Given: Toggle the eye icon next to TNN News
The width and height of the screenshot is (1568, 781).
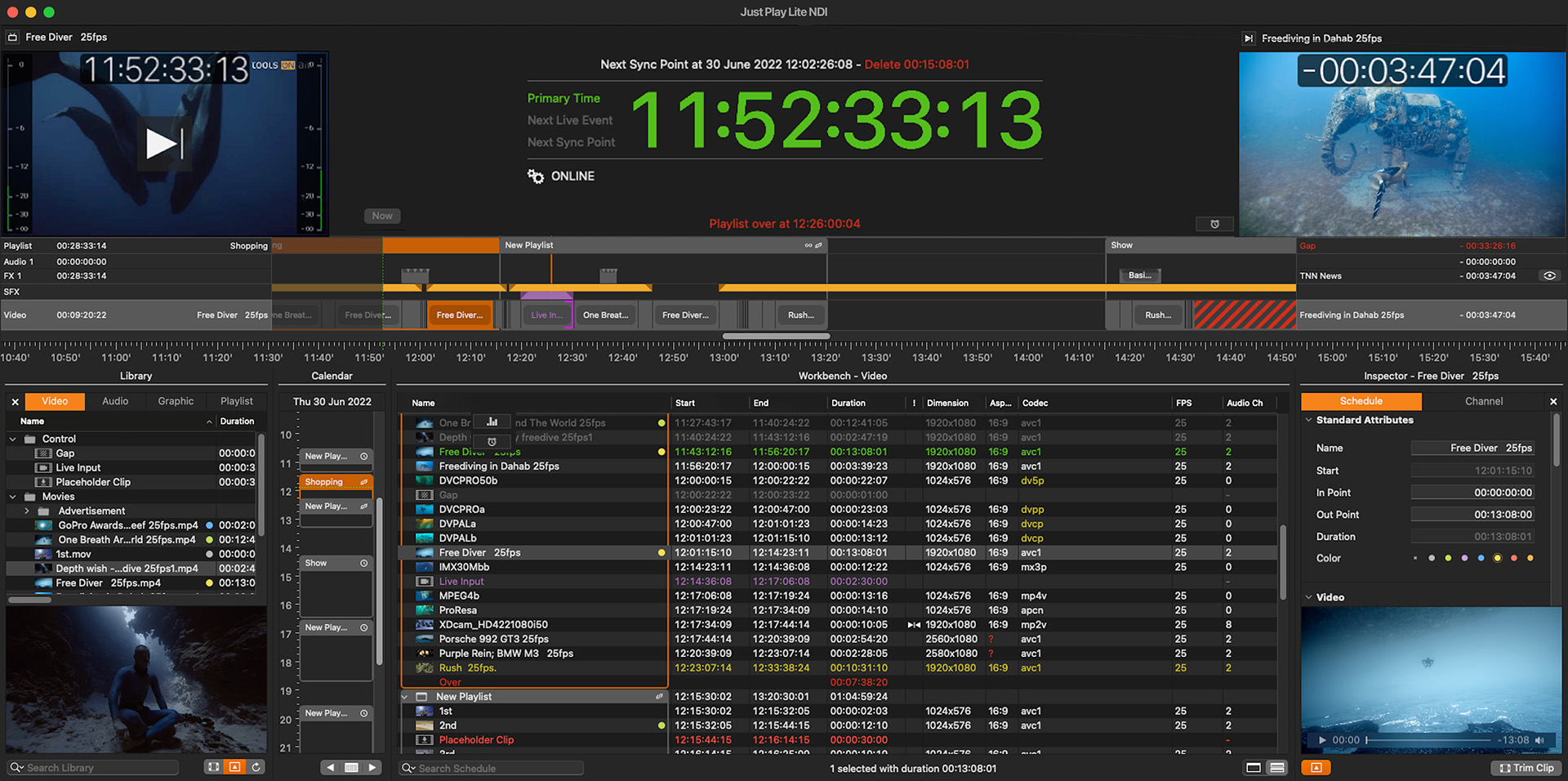Looking at the screenshot, I should coord(1549,276).
